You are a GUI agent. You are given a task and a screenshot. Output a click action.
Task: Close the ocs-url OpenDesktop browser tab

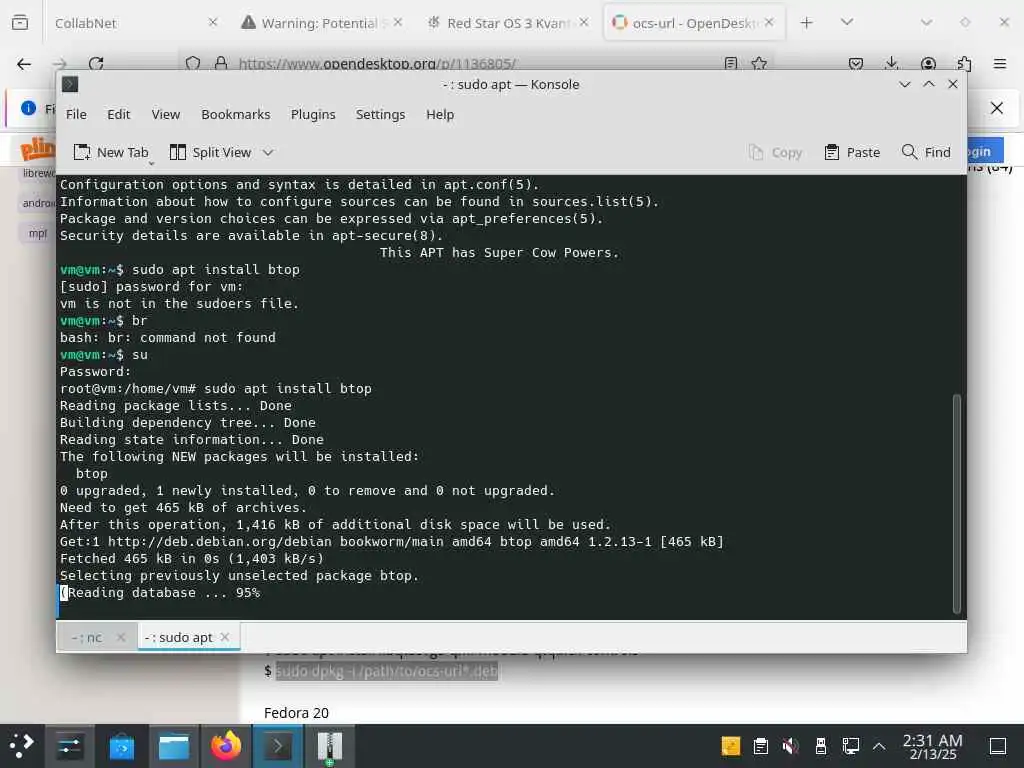coord(769,23)
